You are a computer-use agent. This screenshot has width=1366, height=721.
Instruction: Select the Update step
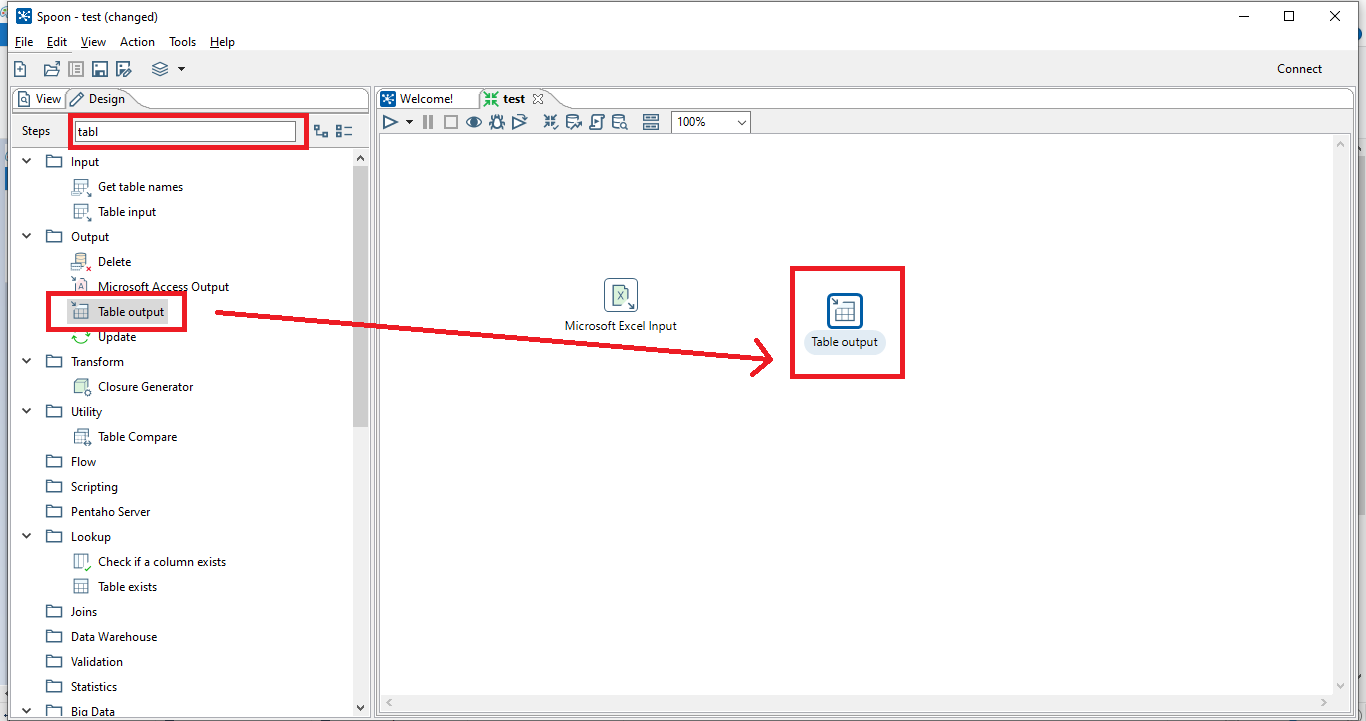(117, 337)
